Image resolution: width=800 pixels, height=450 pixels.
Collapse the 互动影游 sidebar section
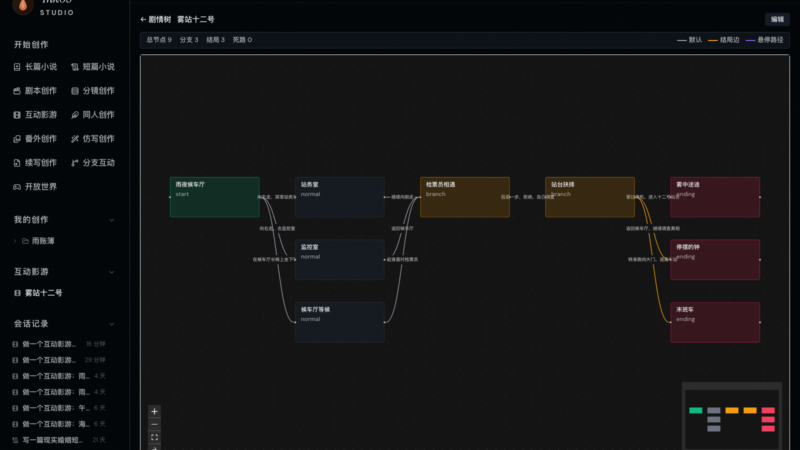point(111,272)
